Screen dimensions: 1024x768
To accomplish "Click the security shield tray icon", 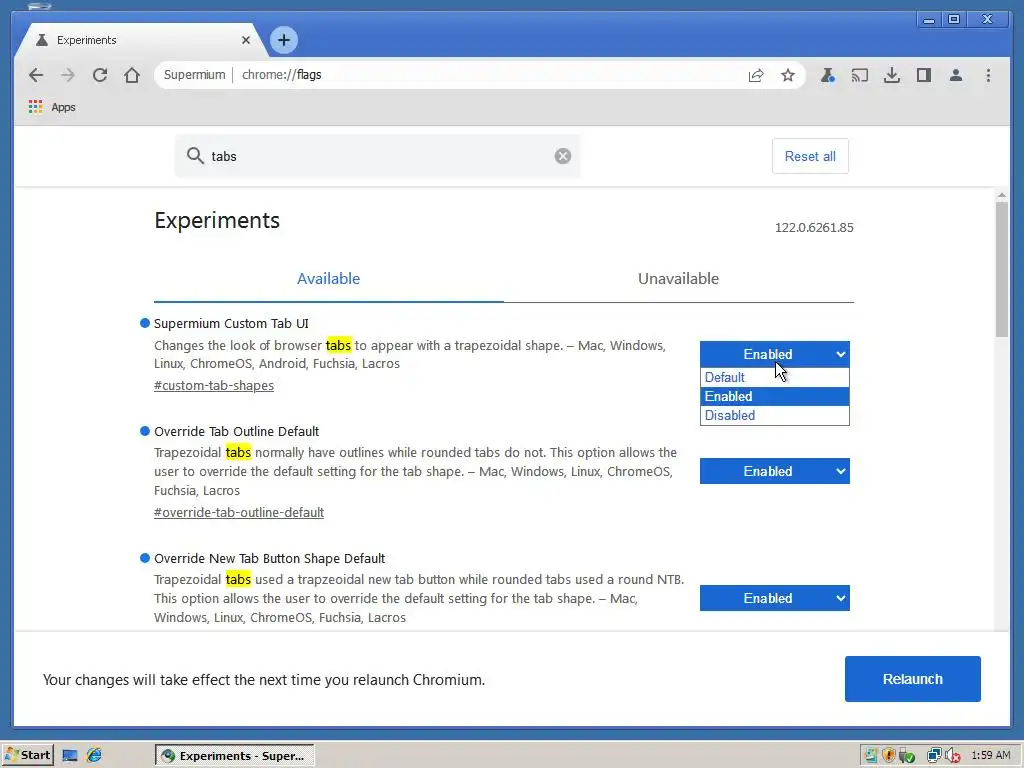I will 888,756.
